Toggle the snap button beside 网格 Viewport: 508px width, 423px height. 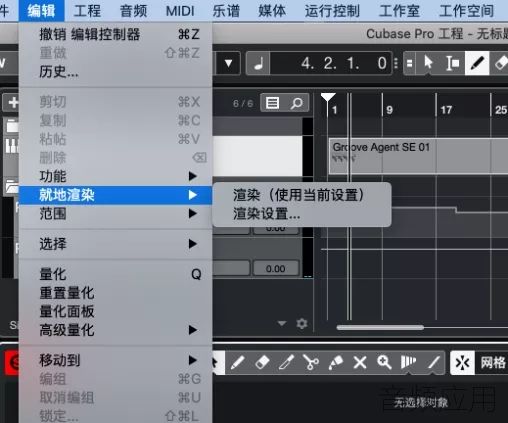click(x=462, y=362)
